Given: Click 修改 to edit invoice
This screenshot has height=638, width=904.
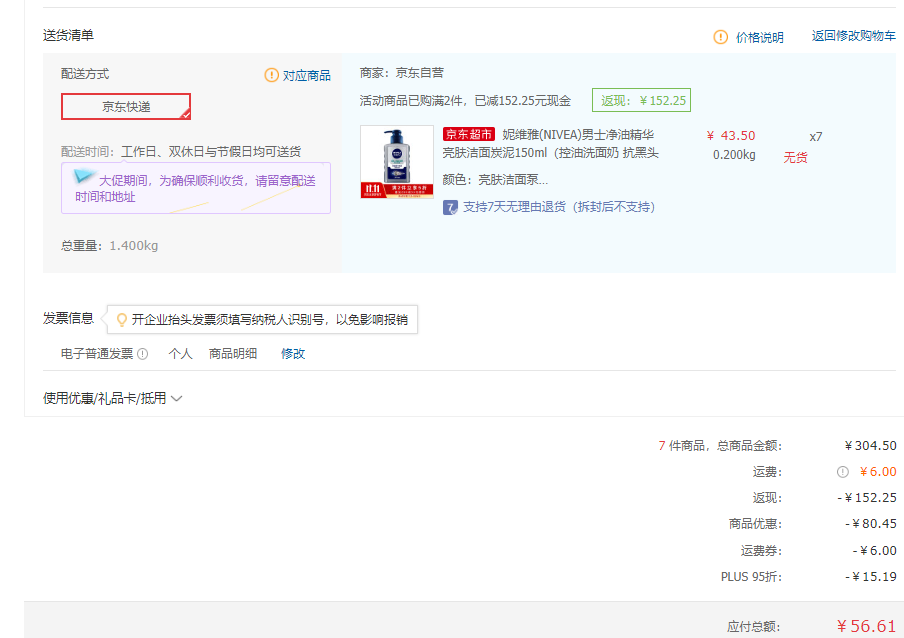Looking at the screenshot, I should point(293,354).
